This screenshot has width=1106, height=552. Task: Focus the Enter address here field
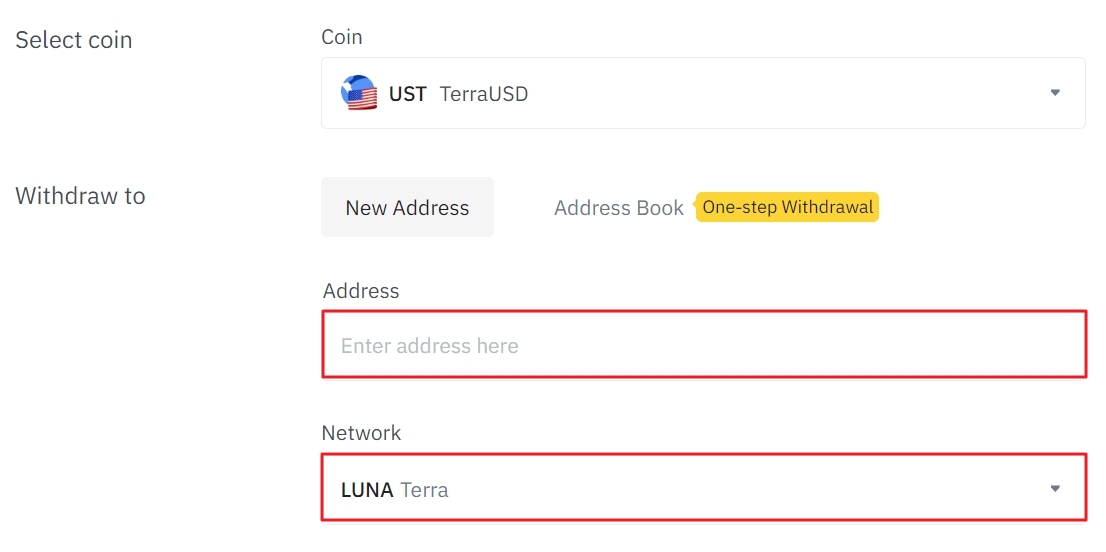429,346
